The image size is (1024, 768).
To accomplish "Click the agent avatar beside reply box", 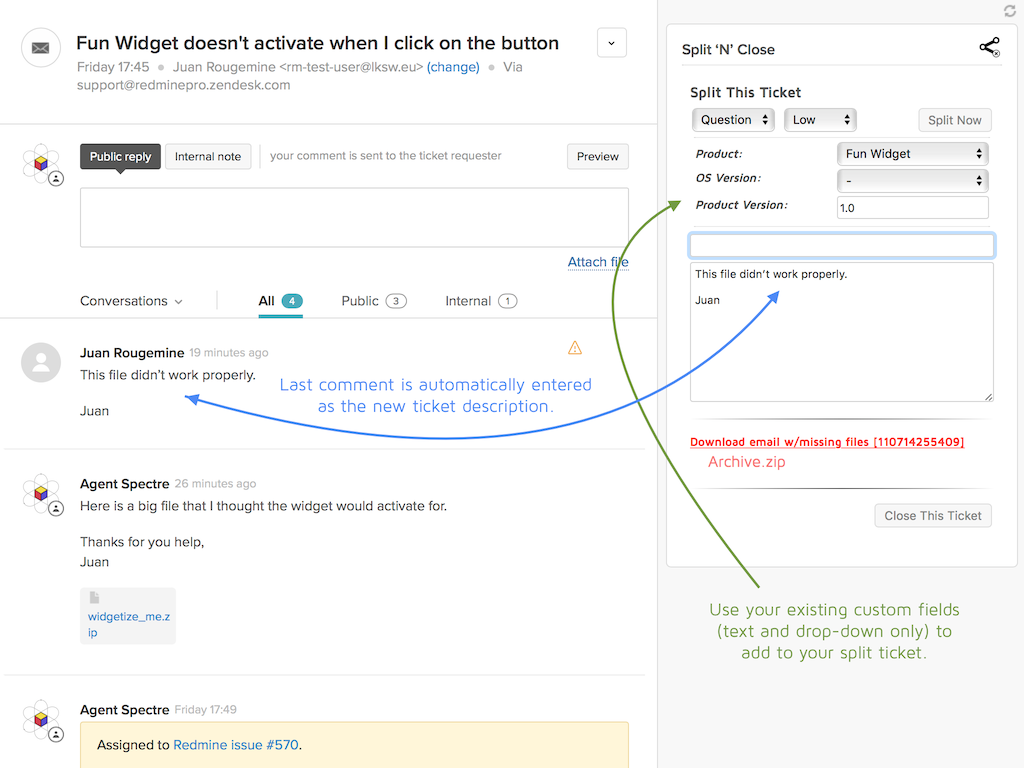I will click(x=42, y=164).
